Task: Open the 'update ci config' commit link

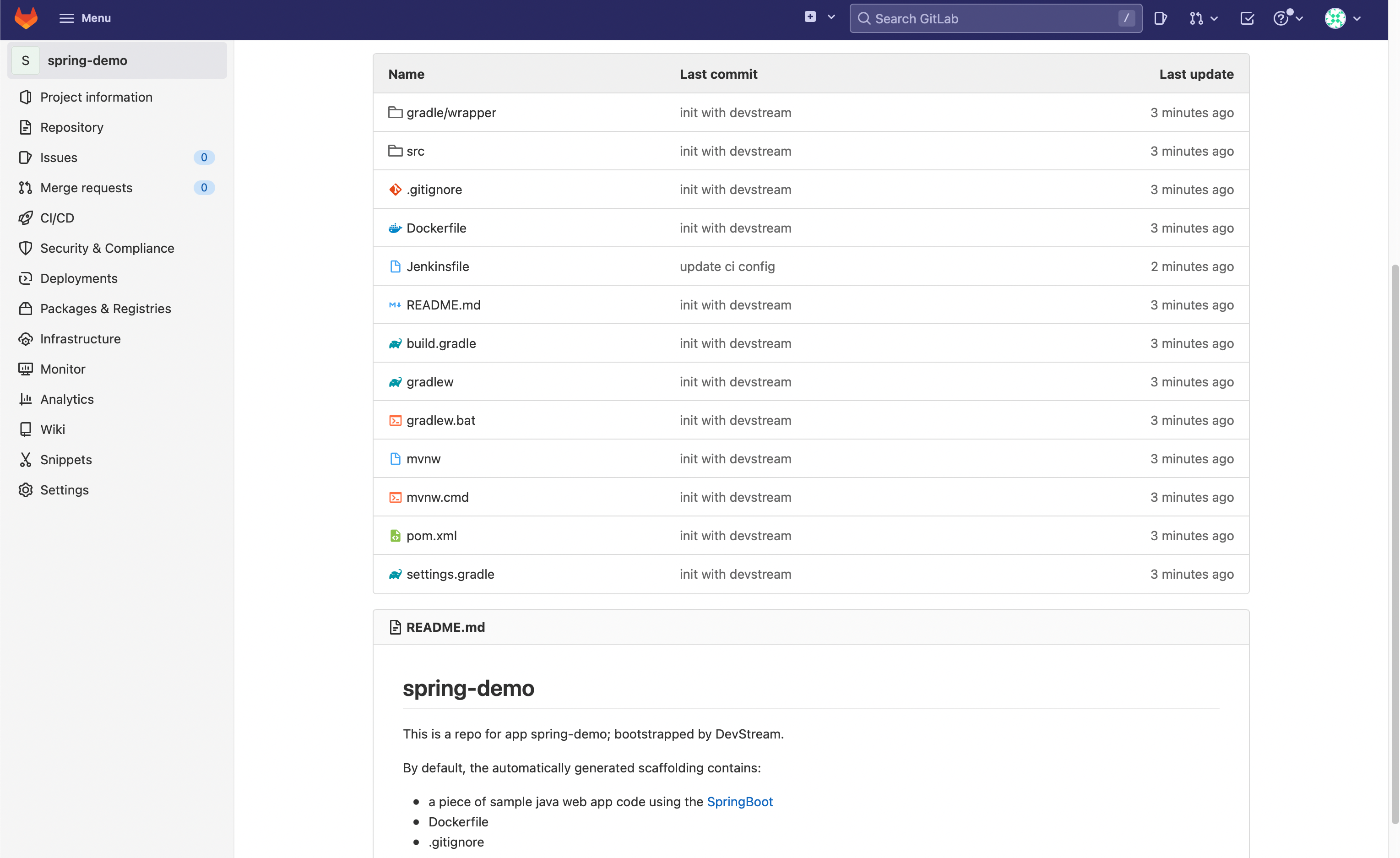Action: point(727,266)
